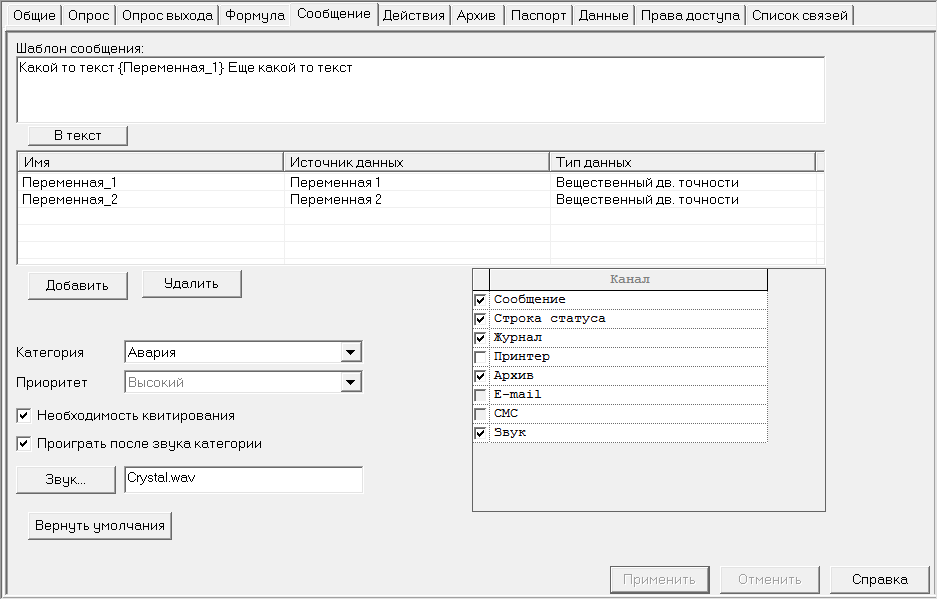Image resolution: width=938 pixels, height=600 pixels.
Task: Click the Звук... browse button
Action: [66, 480]
